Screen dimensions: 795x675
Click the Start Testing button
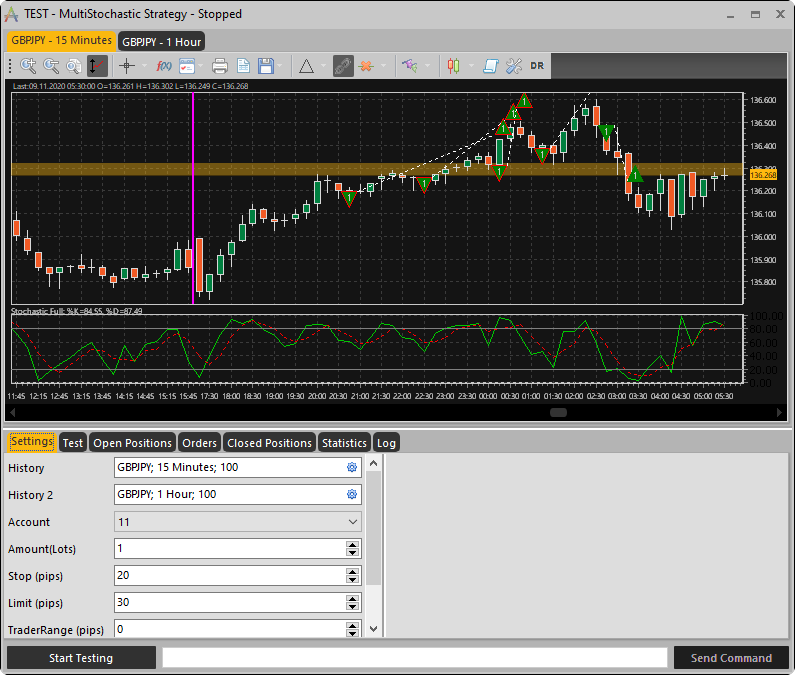(x=81, y=658)
